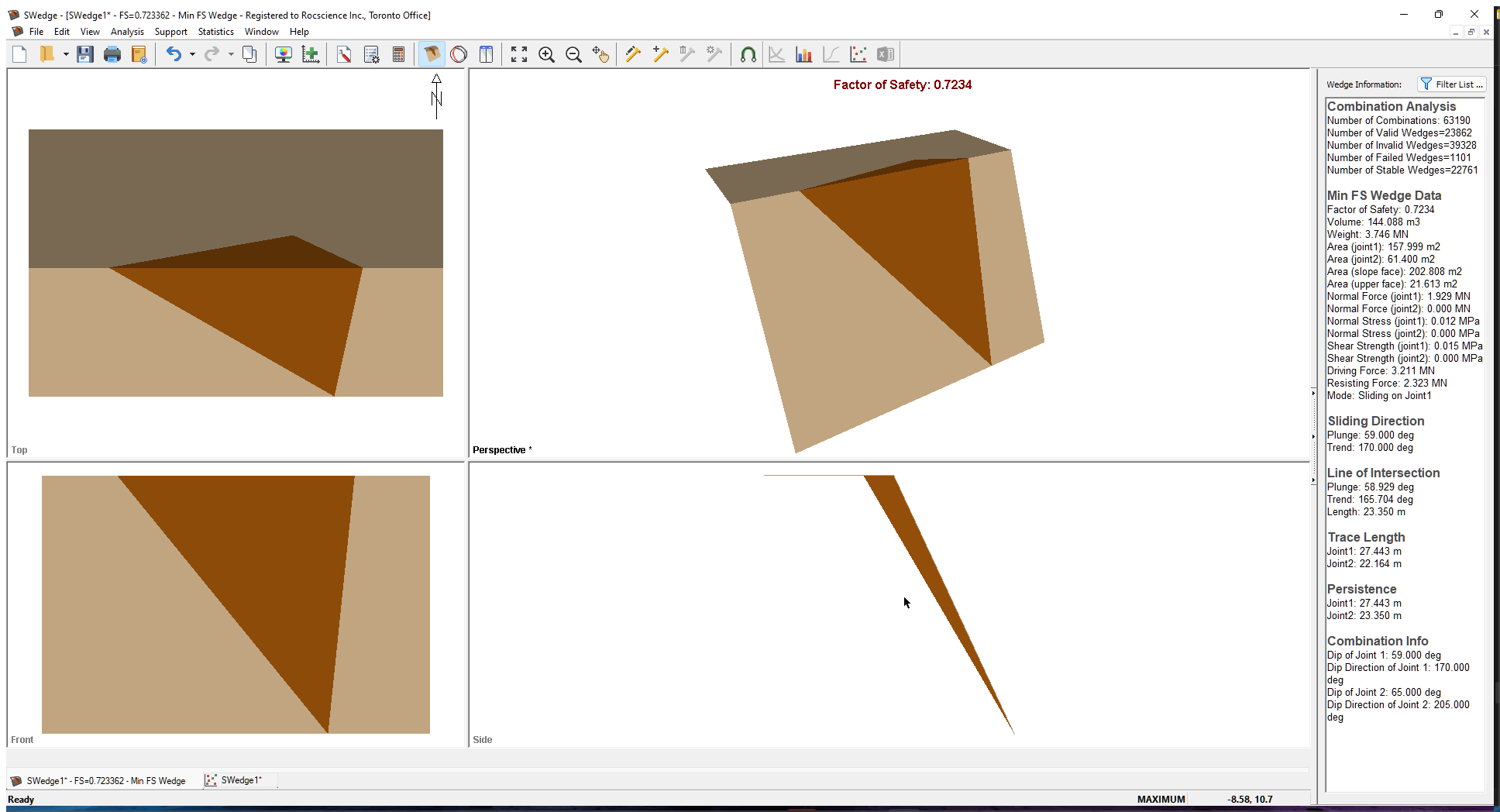Open the Window menu
Screen dimensions: 1500x812
coord(261,32)
